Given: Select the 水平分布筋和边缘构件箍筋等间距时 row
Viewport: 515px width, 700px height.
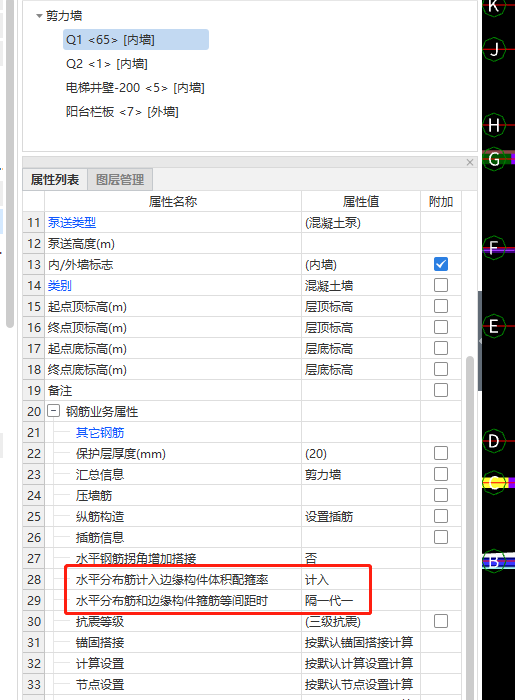Looking at the screenshot, I should point(242,600).
